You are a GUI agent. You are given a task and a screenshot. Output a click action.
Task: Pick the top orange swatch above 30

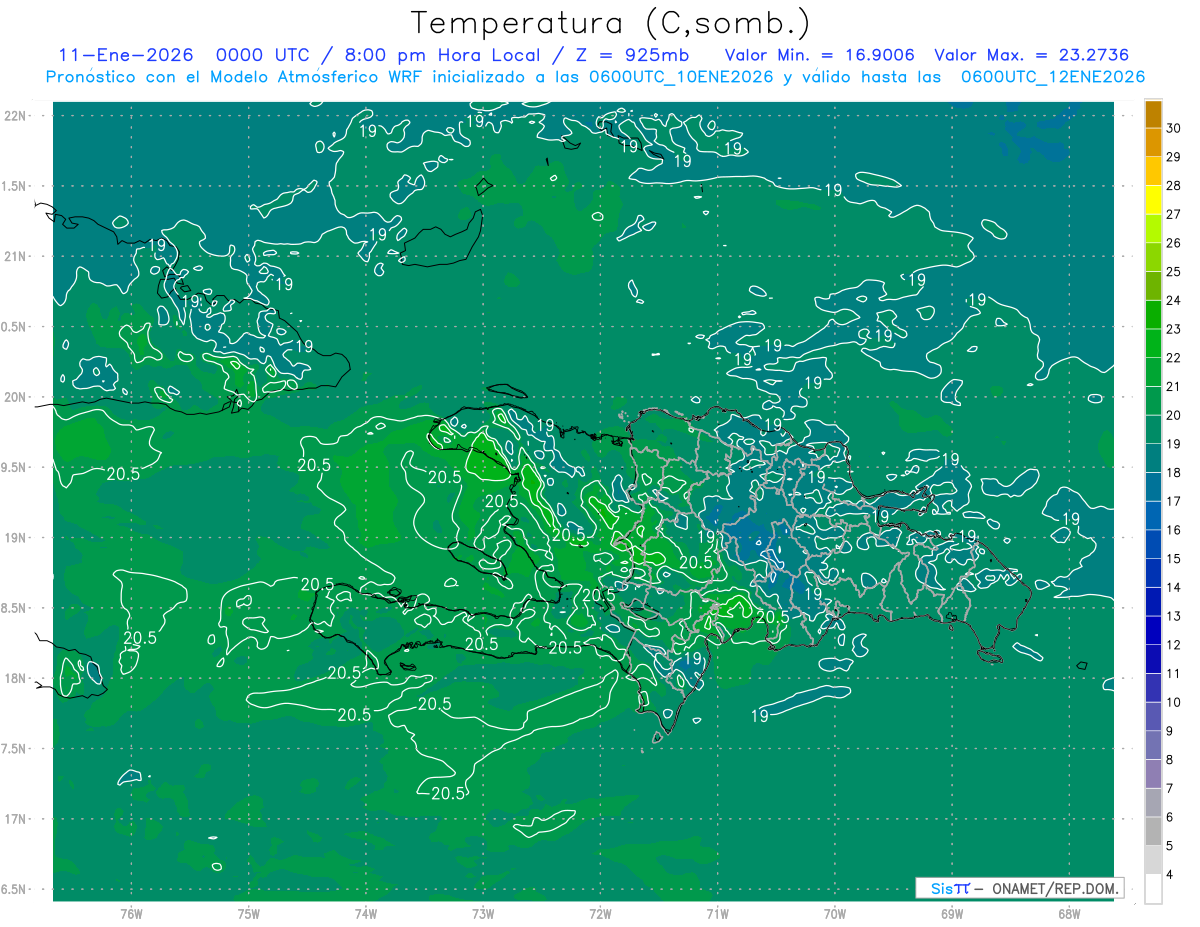click(x=1153, y=115)
